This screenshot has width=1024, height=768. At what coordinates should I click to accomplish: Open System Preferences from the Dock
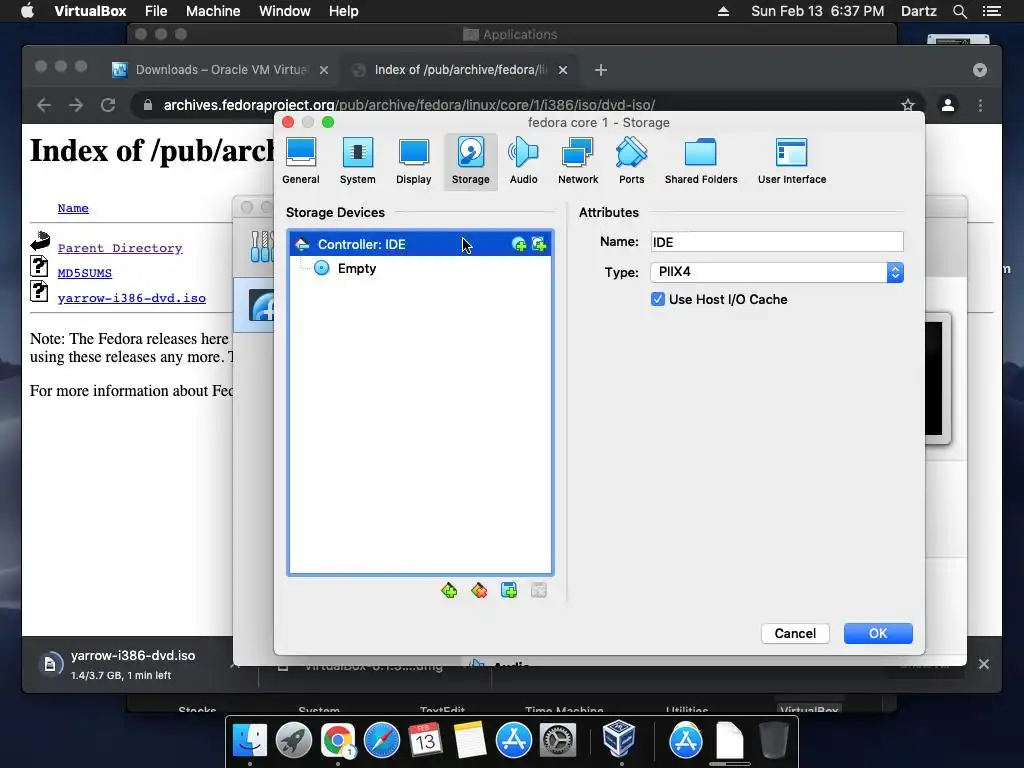click(557, 740)
